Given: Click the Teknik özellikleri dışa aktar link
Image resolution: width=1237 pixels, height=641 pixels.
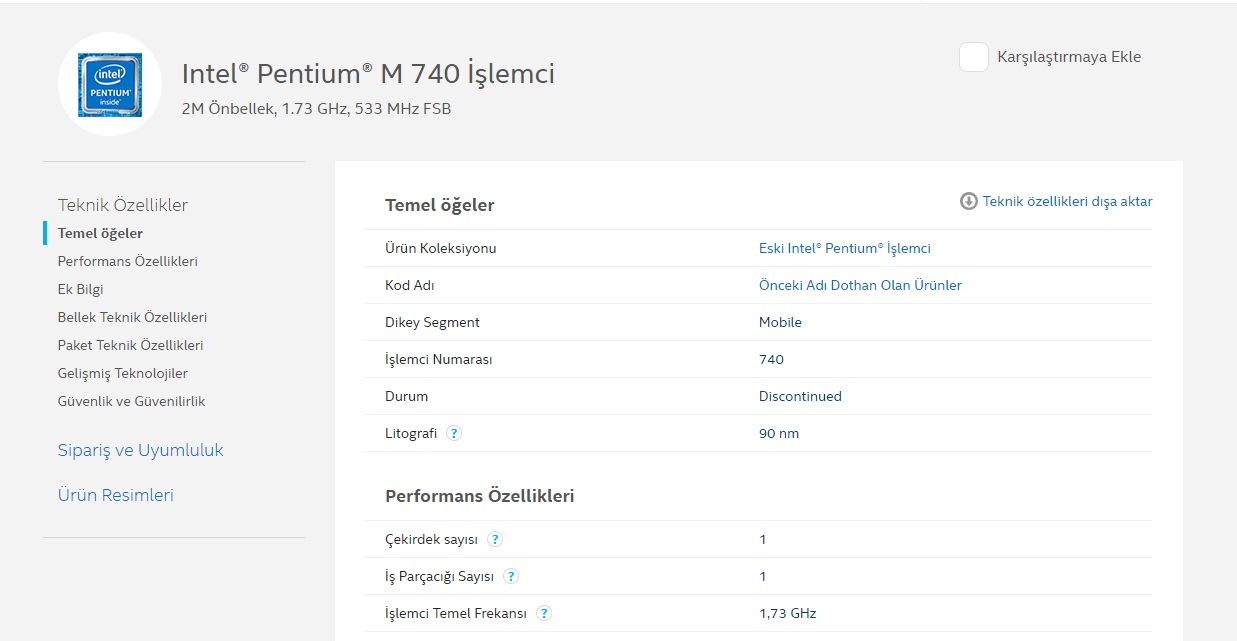Looking at the screenshot, I should (x=1067, y=201).
